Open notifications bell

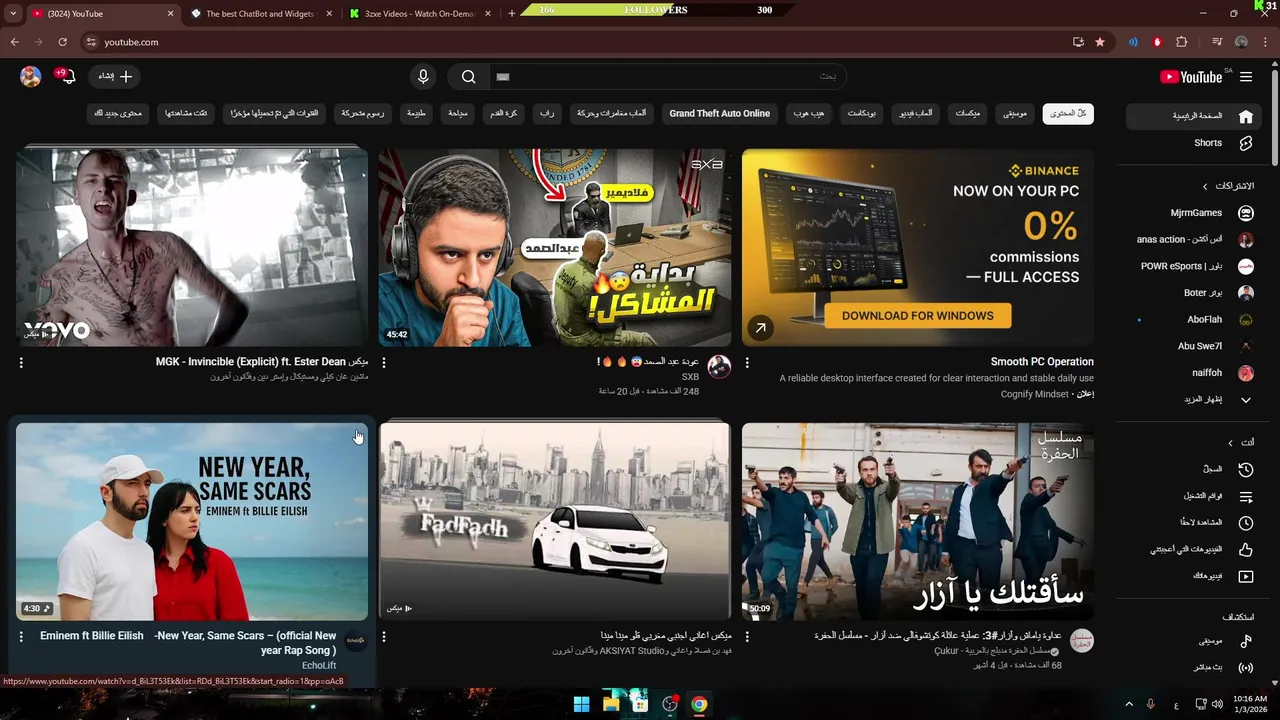coord(67,76)
